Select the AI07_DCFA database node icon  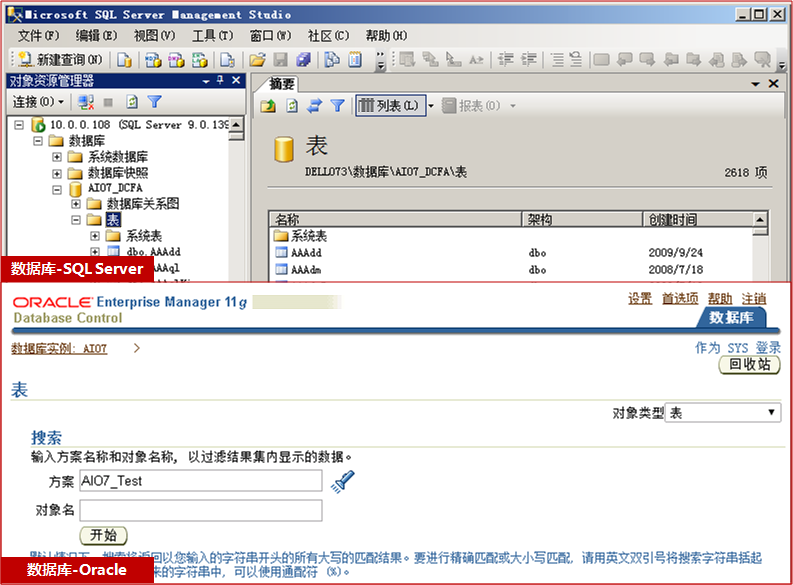(x=75, y=189)
